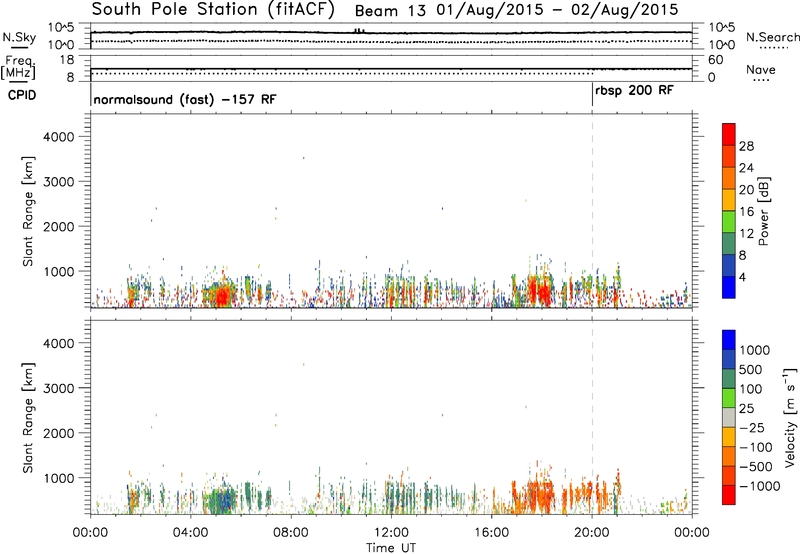Click the "3000" tick of velocity panel axis
Viewport: 800px width, 554px height.
point(59,389)
